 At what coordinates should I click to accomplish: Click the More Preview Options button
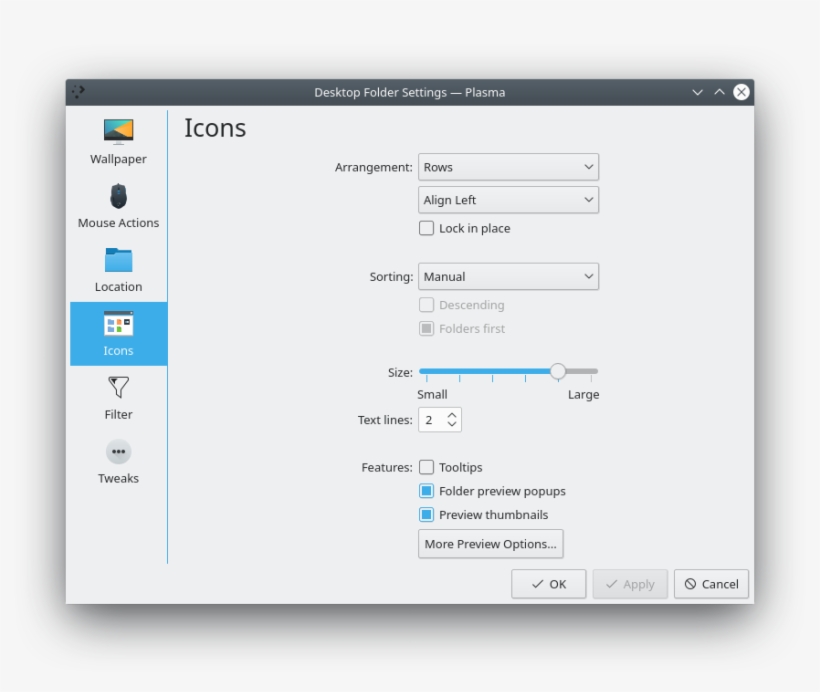[490, 544]
